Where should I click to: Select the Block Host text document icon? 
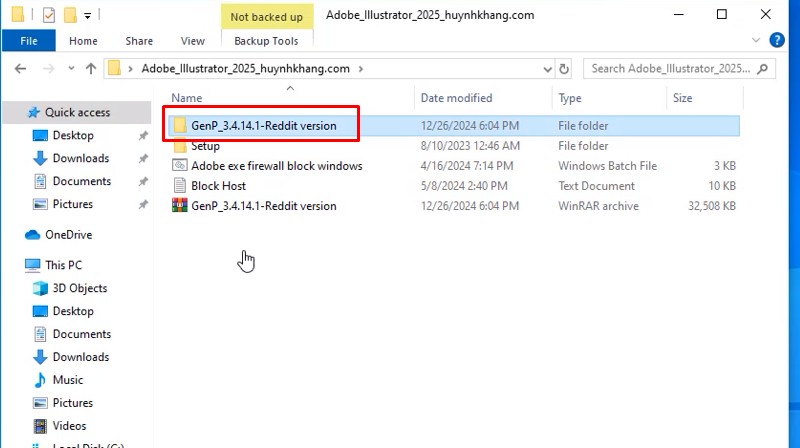tap(179, 186)
